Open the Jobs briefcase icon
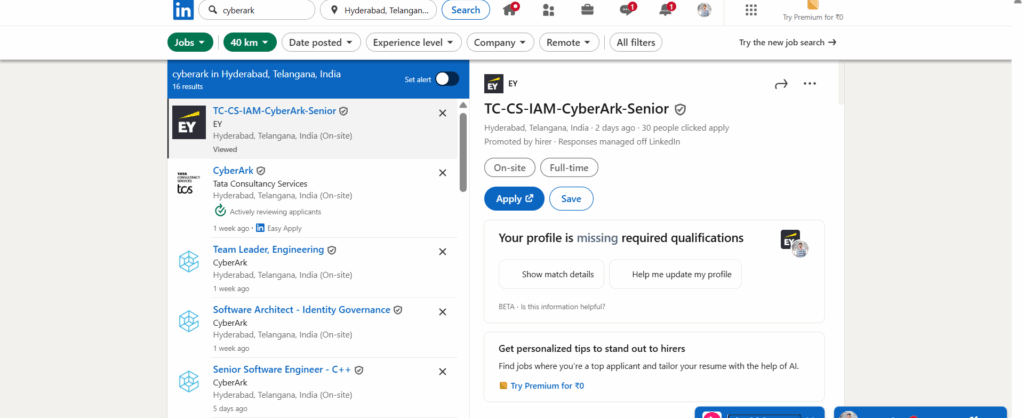This screenshot has width=1024, height=418. tap(588, 10)
